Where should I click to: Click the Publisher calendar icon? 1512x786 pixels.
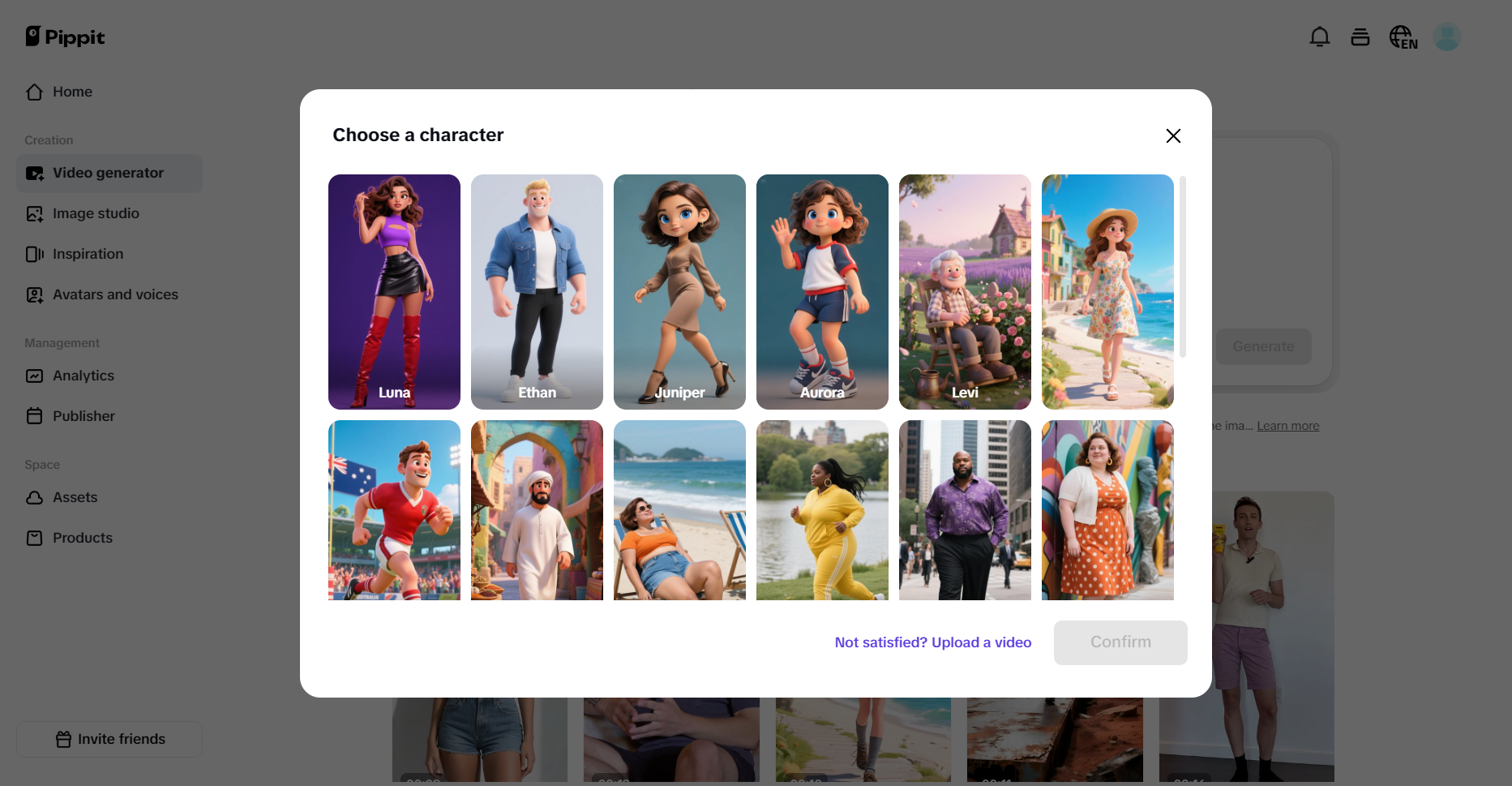pos(35,416)
